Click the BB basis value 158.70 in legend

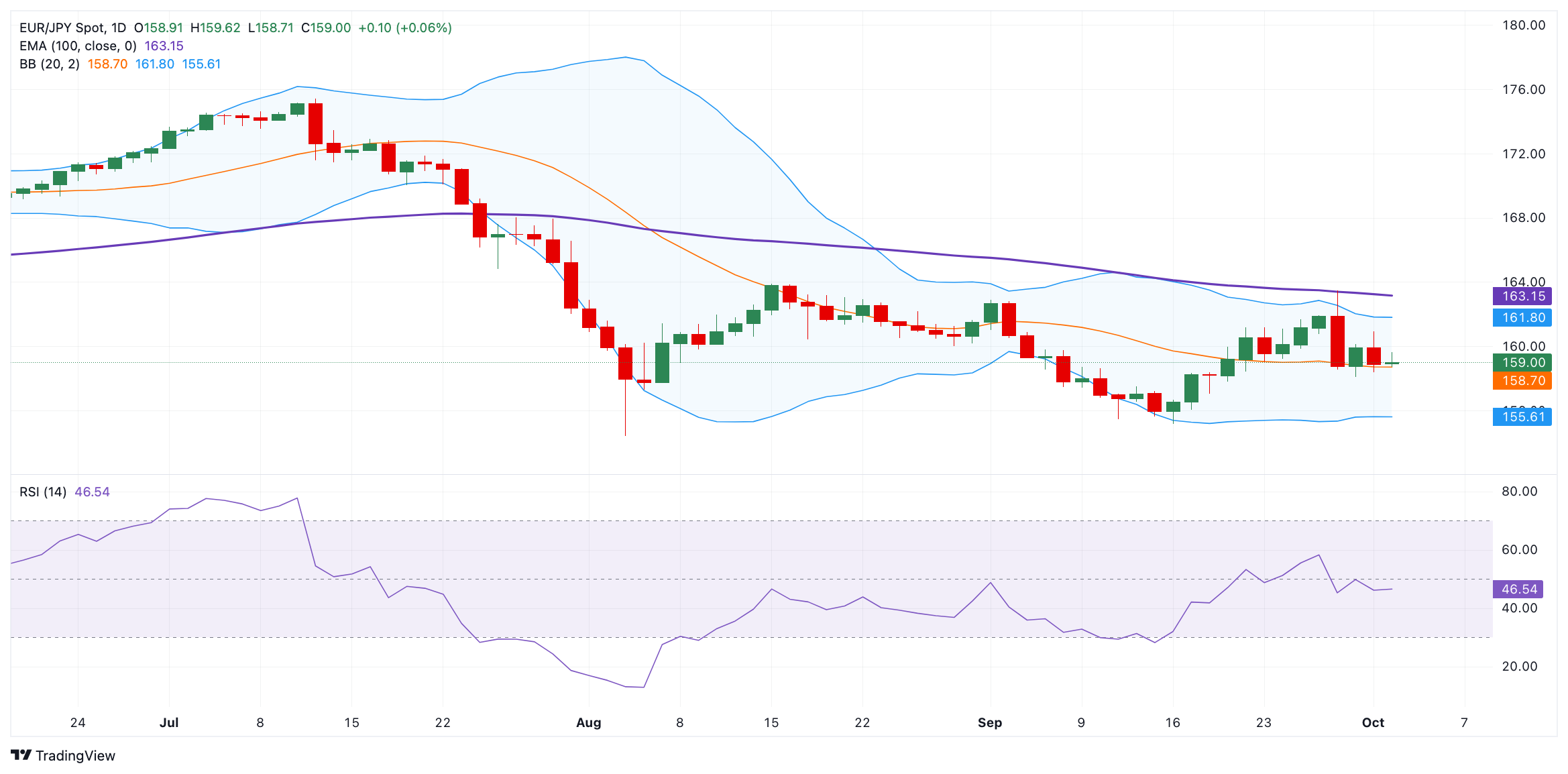click(x=107, y=64)
